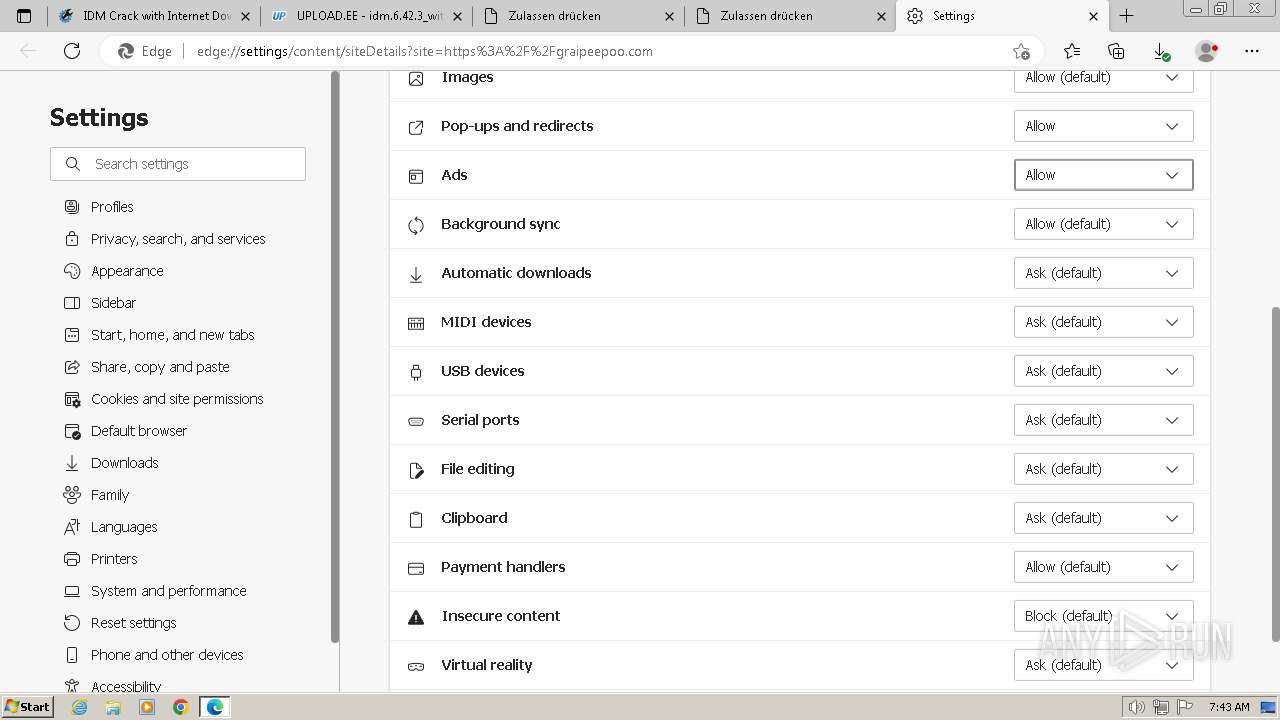Open the Automatic downloads dropdown
Image resolution: width=1280 pixels, height=720 pixels.
[1103, 273]
